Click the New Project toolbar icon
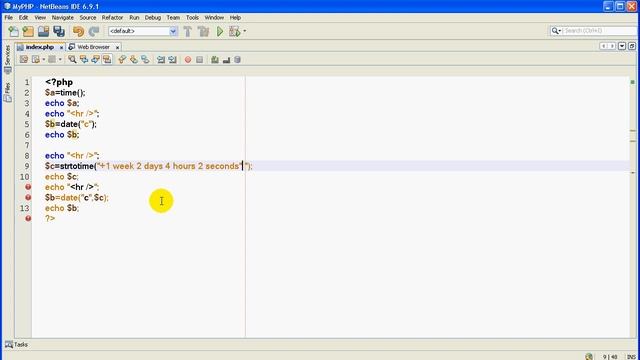 point(28,31)
